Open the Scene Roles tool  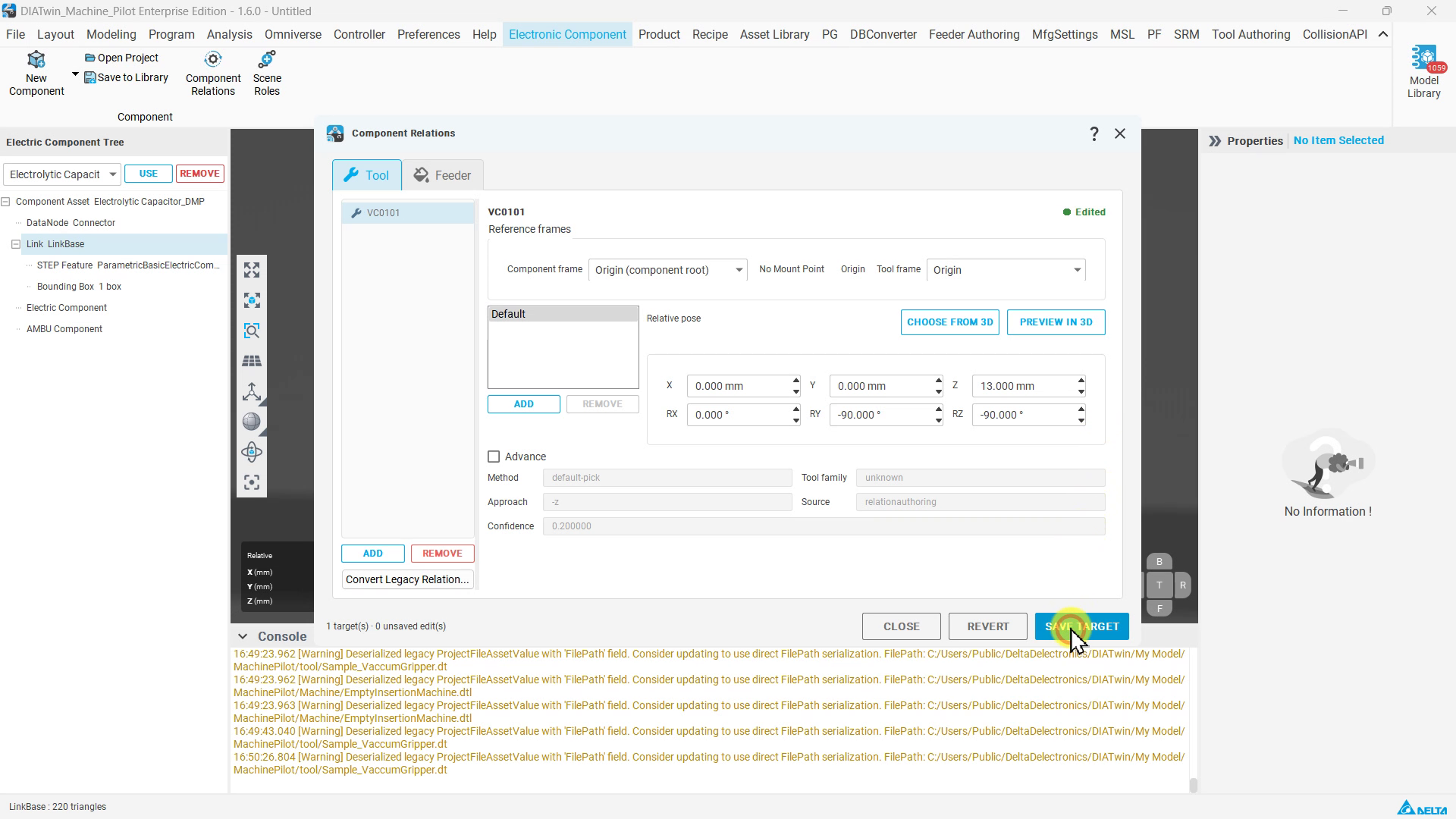pyautogui.click(x=267, y=74)
